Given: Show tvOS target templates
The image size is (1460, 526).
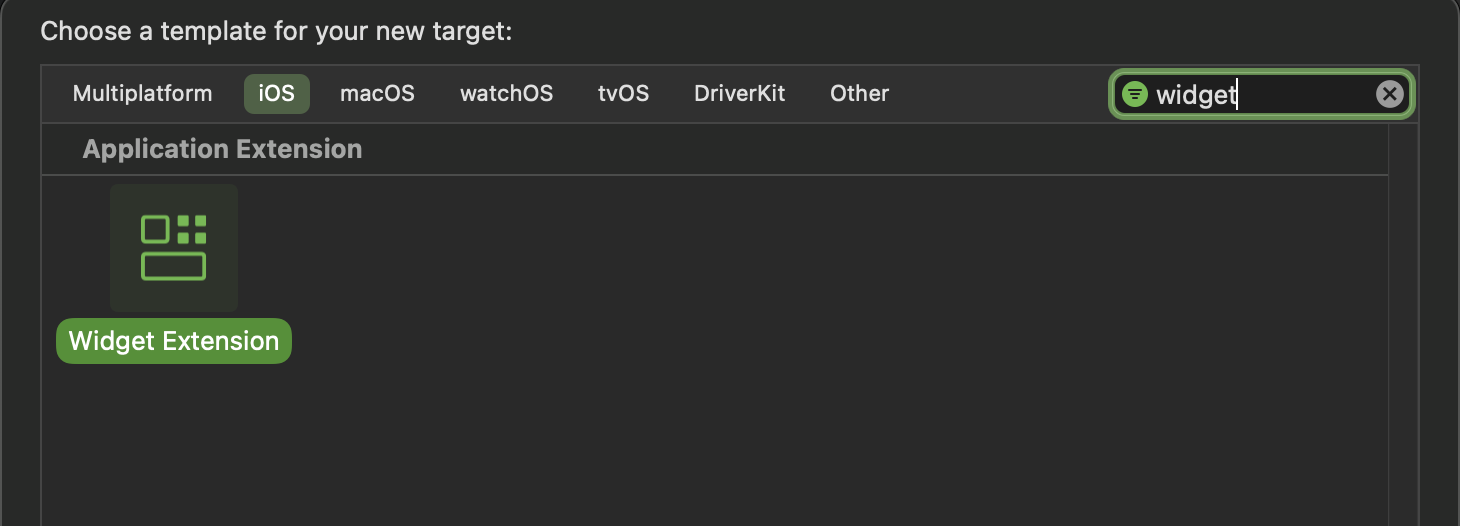Looking at the screenshot, I should click(623, 94).
